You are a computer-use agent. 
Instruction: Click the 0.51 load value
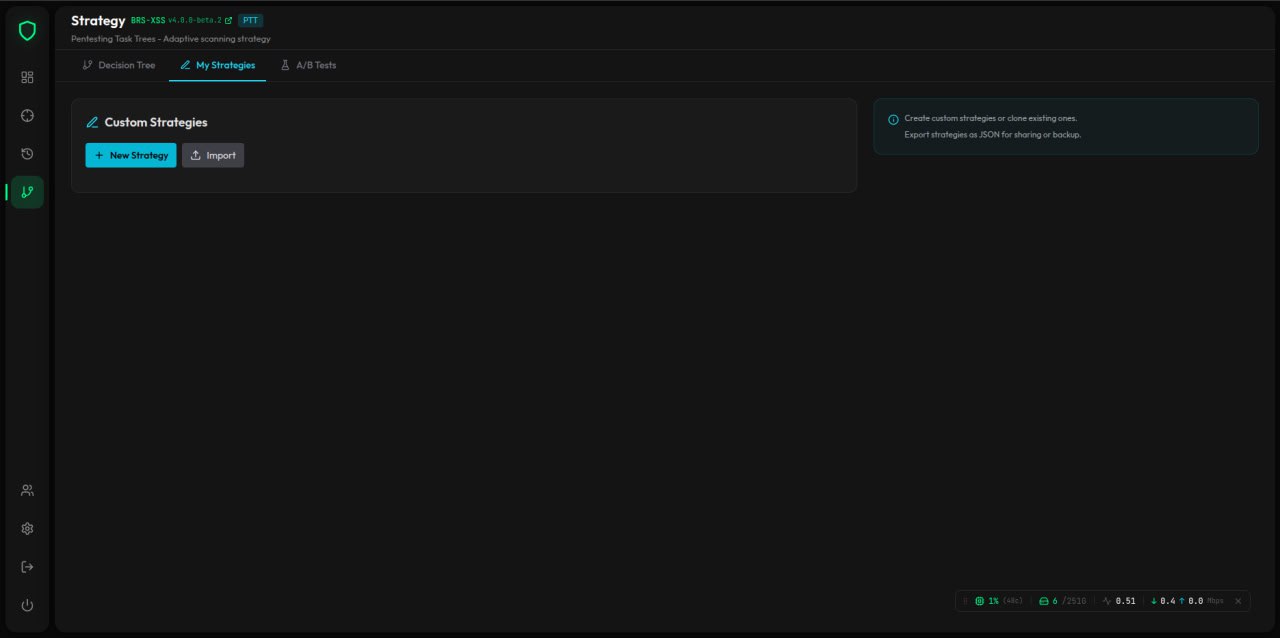(x=1126, y=601)
